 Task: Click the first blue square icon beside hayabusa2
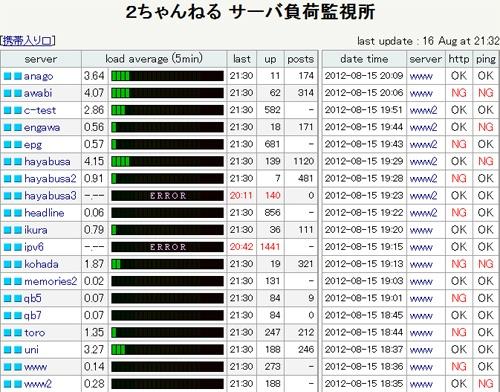click(7, 179)
